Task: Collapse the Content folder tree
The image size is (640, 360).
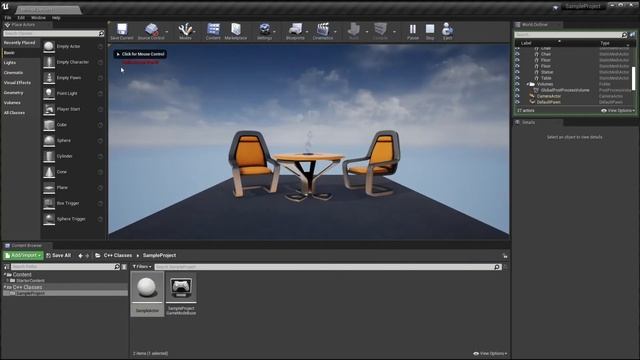Action: [x=4, y=275]
